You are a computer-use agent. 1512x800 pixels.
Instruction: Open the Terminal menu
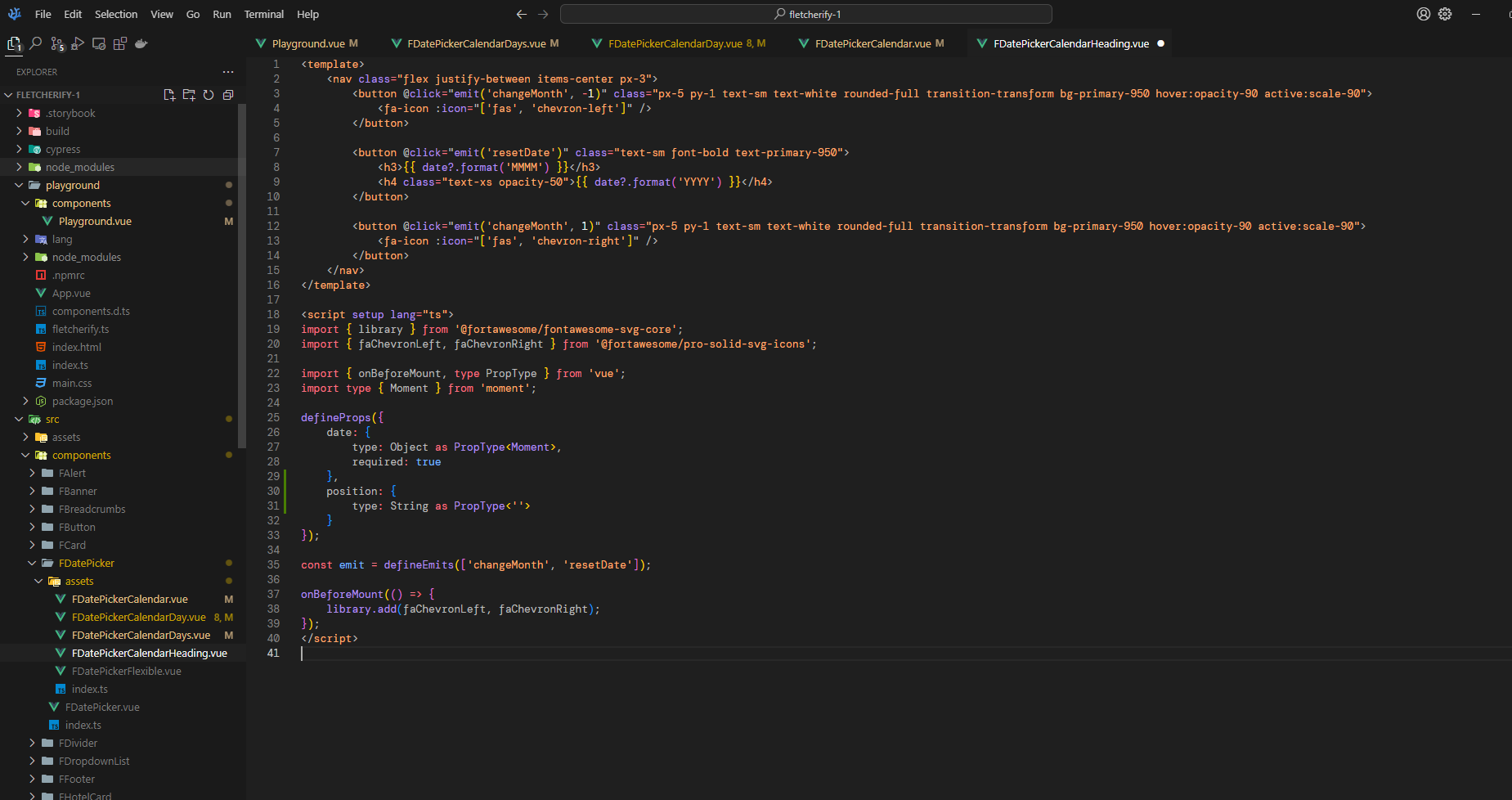click(263, 14)
